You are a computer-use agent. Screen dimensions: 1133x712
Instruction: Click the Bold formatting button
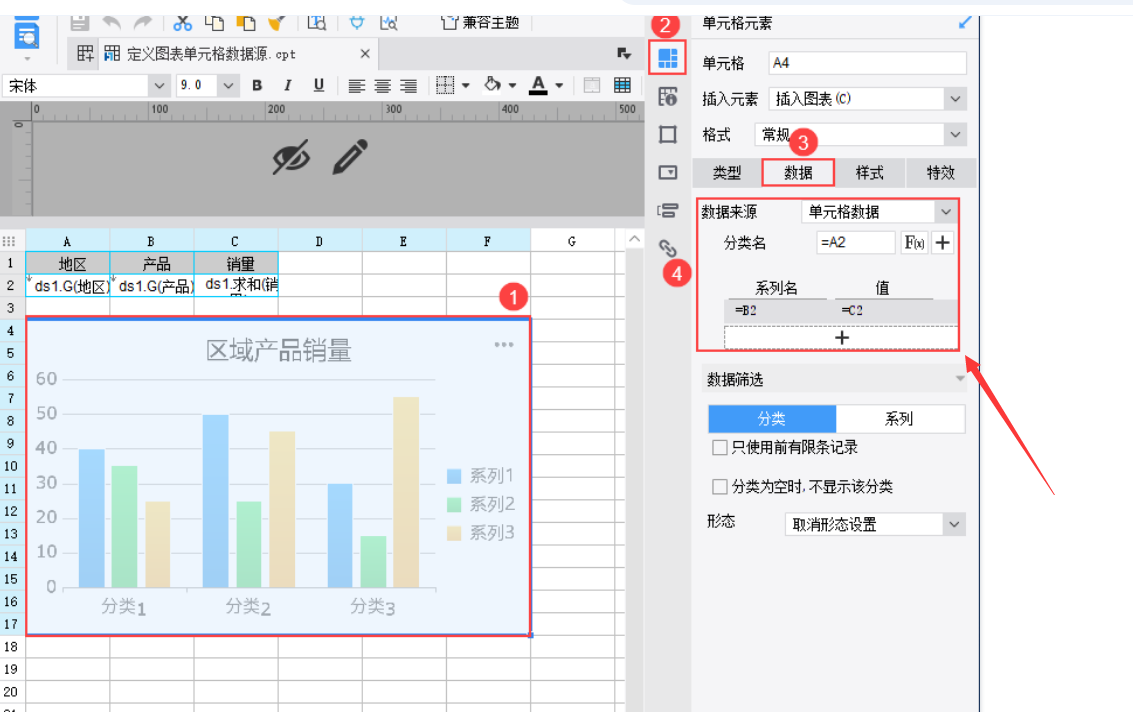257,86
